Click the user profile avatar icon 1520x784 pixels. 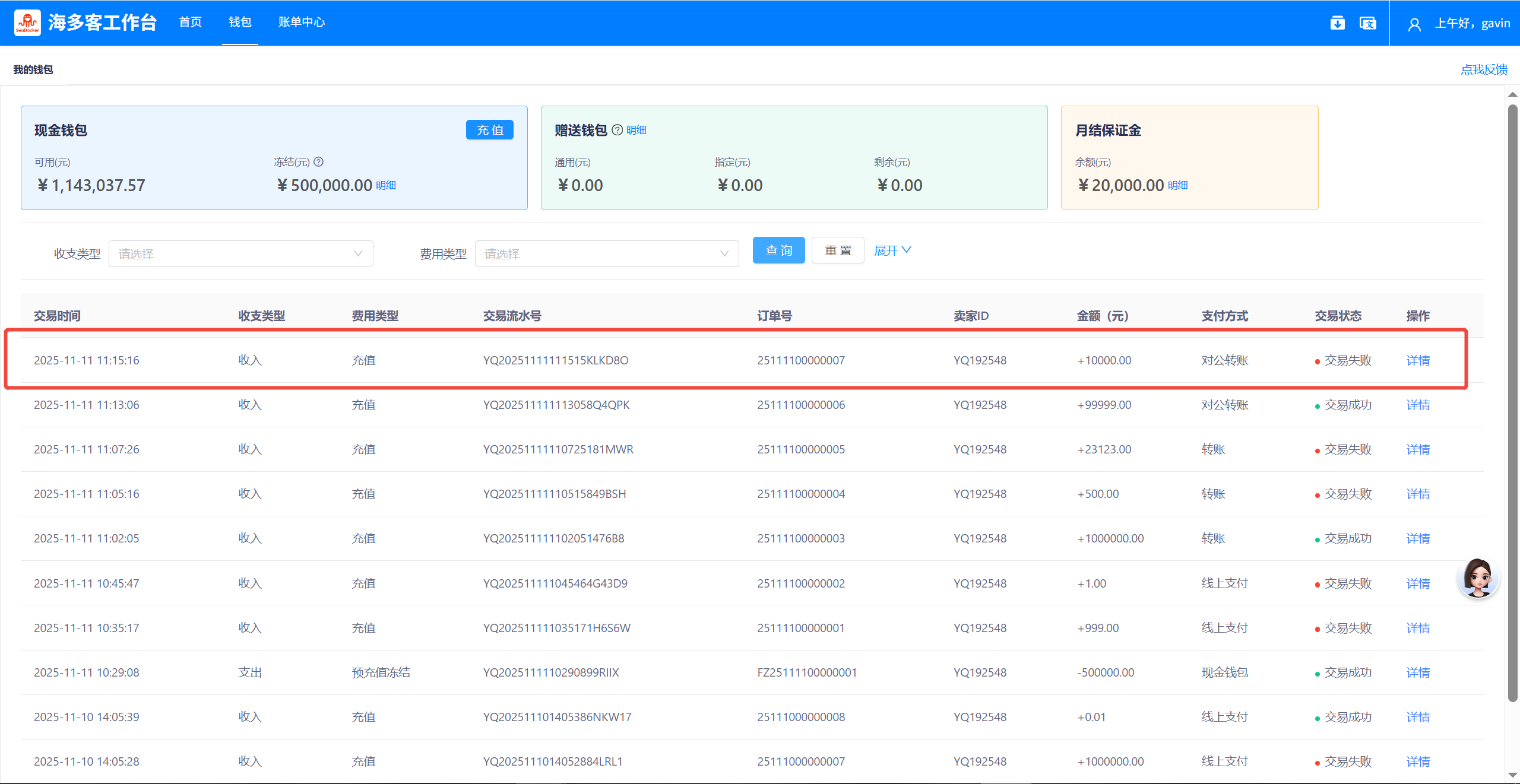tap(1414, 24)
